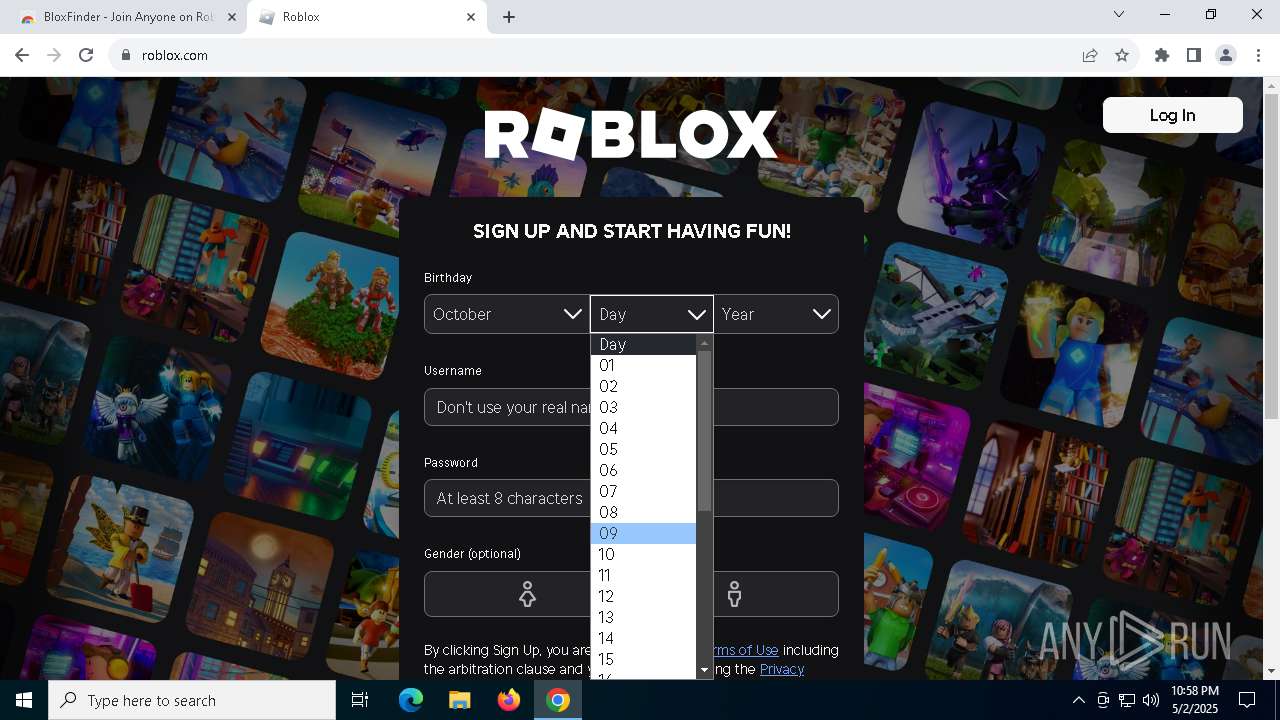1280x720 pixels.
Task: Collapse the Day dropdown
Action: point(651,314)
